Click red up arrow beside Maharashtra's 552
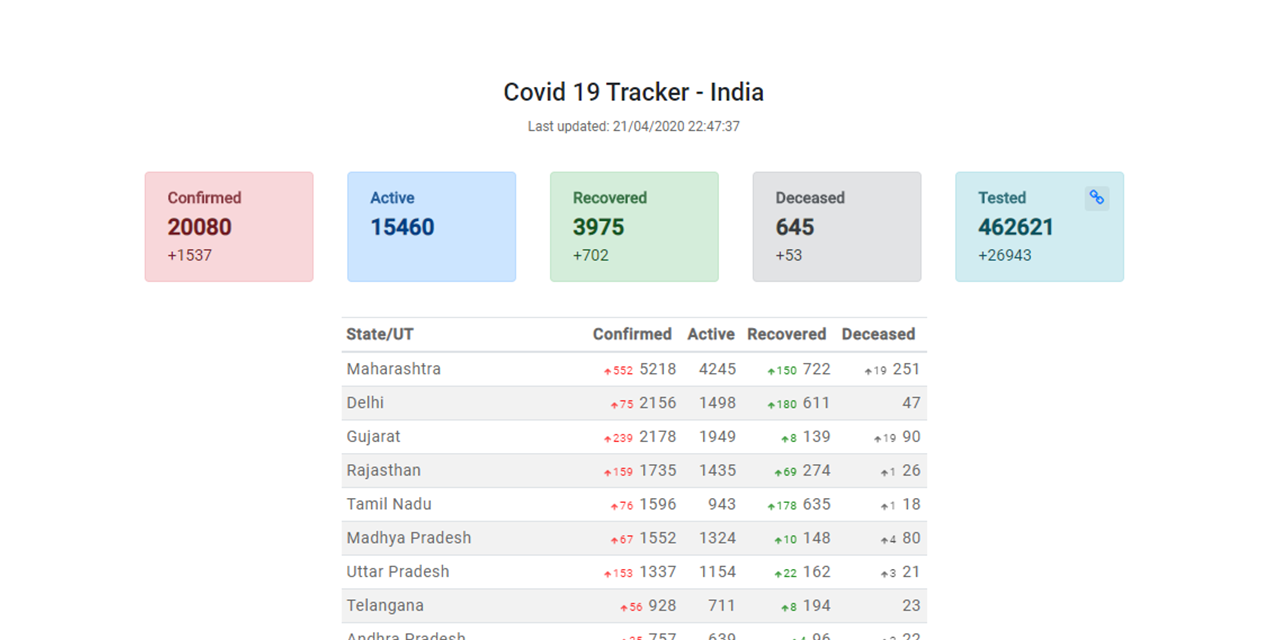 (607, 371)
